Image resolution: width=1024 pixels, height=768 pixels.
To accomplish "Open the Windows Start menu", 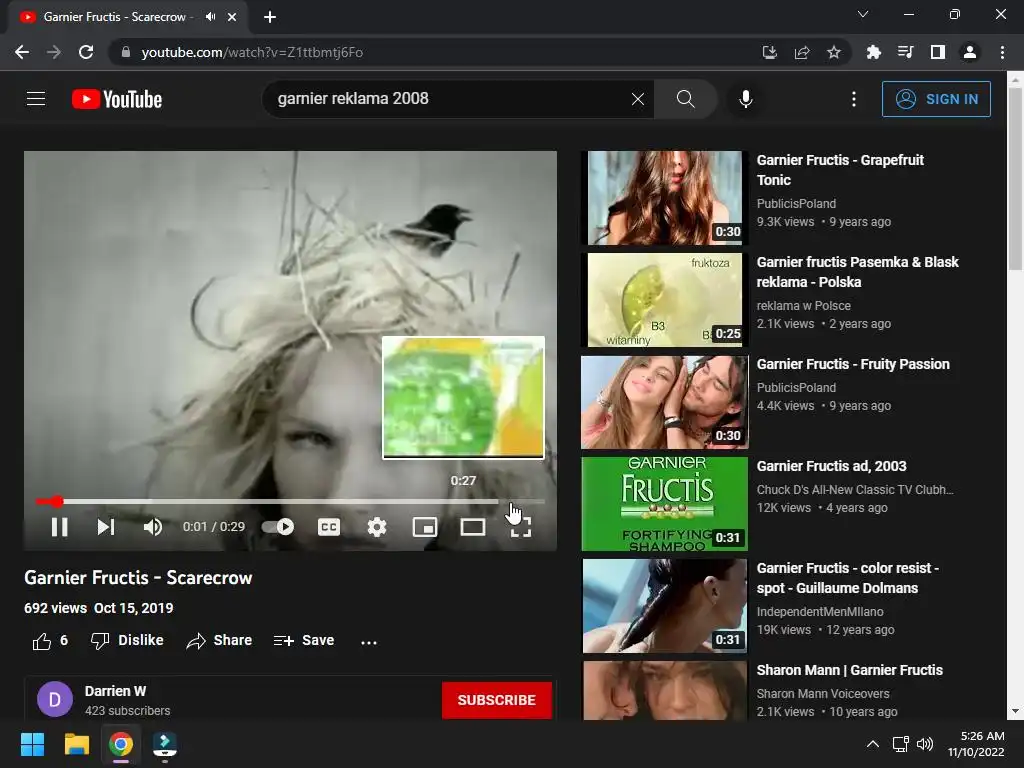I will tap(32, 744).
